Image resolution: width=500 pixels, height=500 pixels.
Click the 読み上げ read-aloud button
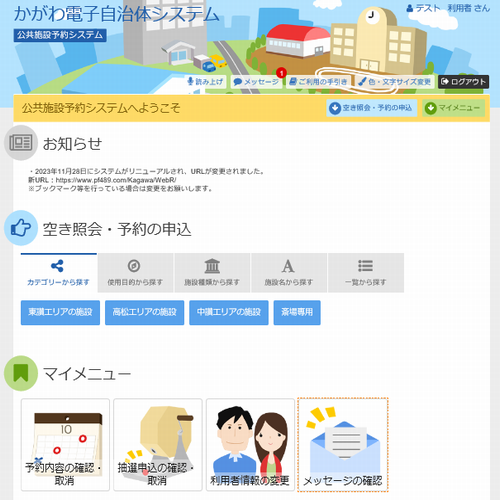click(205, 82)
